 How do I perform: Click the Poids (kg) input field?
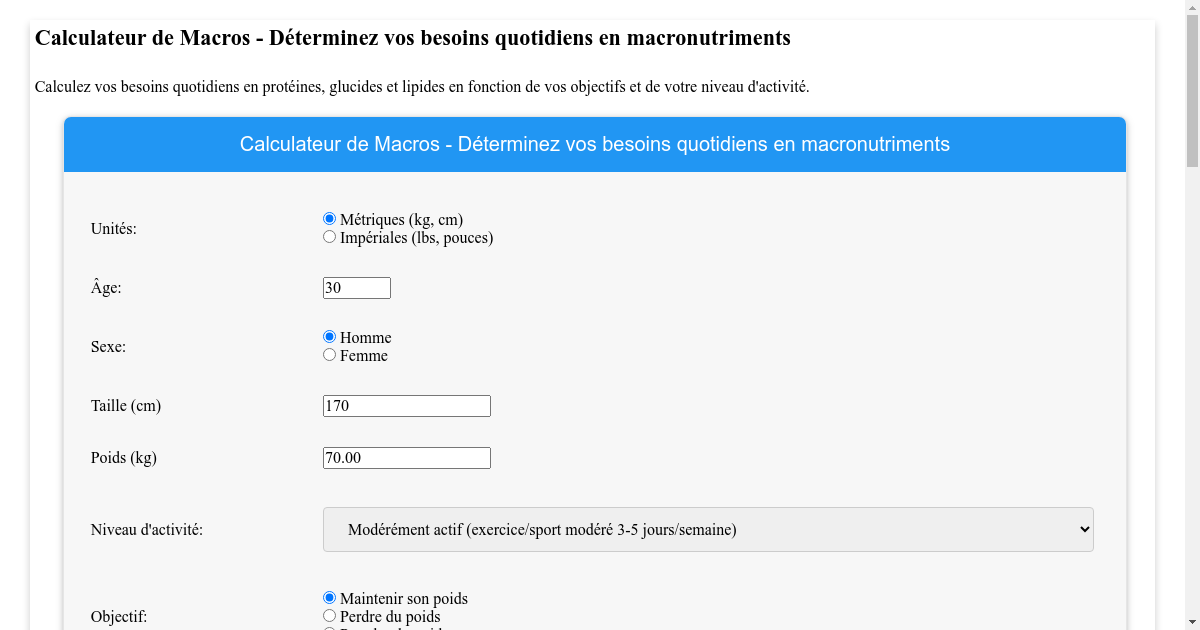click(x=406, y=457)
